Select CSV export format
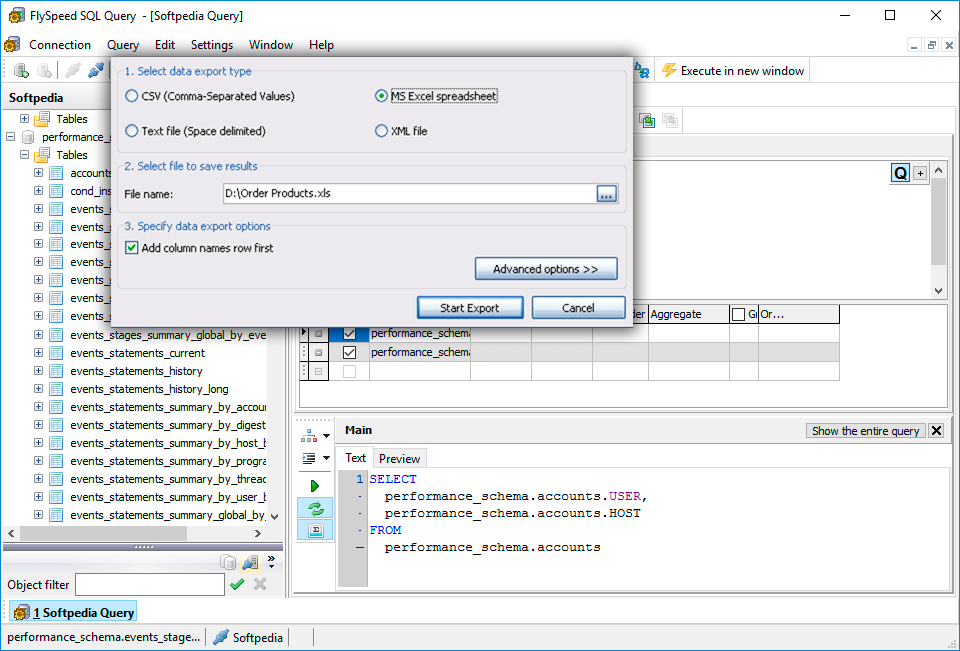Viewport: 960px width, 651px height. click(131, 95)
